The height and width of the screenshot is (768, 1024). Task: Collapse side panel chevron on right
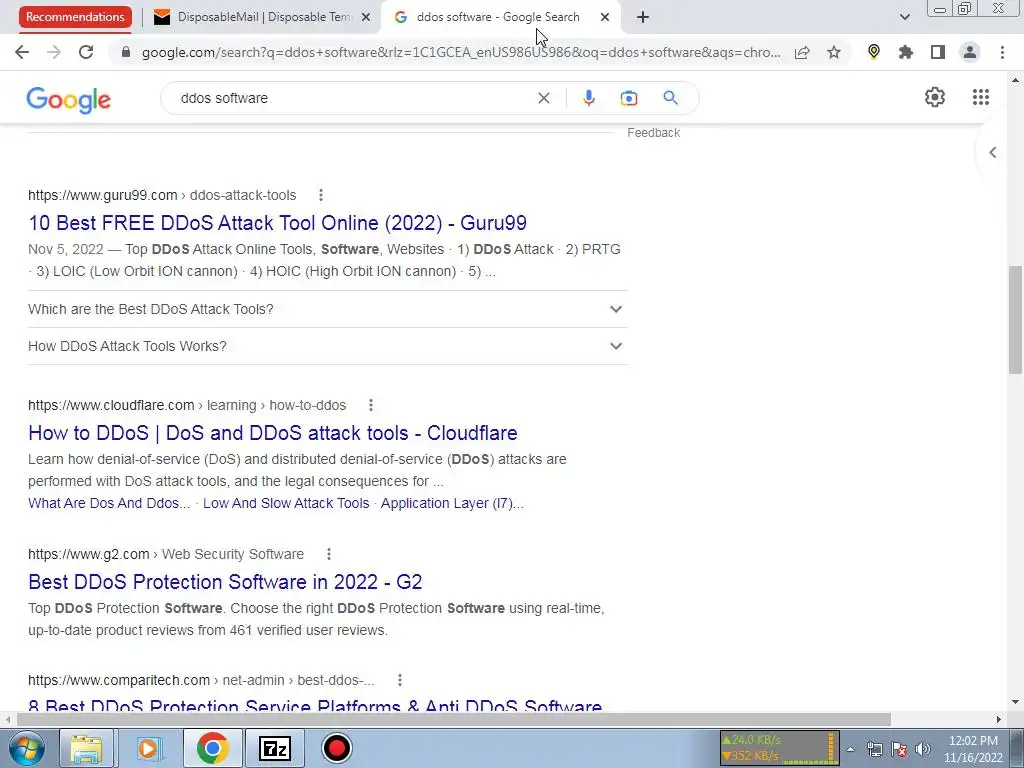[x=993, y=153]
